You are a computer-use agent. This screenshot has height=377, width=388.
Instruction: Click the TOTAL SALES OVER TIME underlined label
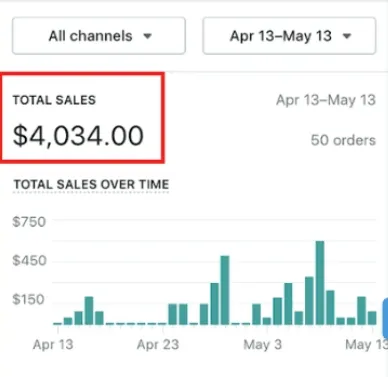click(x=91, y=185)
